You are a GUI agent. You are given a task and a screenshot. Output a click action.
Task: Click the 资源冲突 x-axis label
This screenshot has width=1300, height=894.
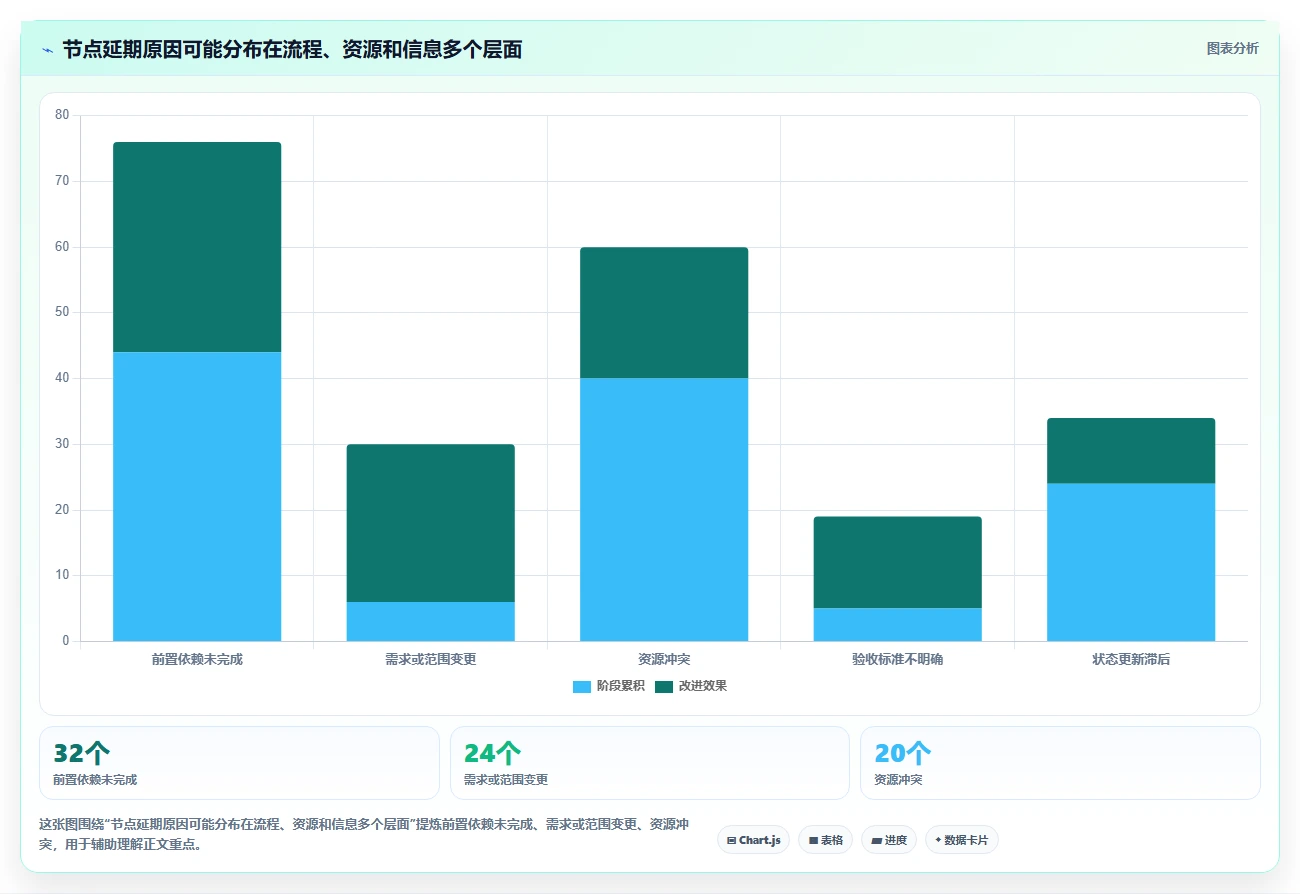(x=664, y=660)
